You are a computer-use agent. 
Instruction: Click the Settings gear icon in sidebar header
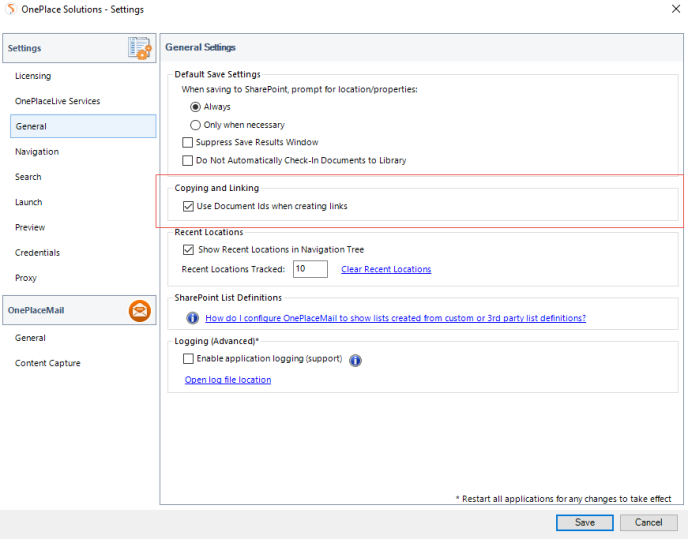click(x=139, y=48)
